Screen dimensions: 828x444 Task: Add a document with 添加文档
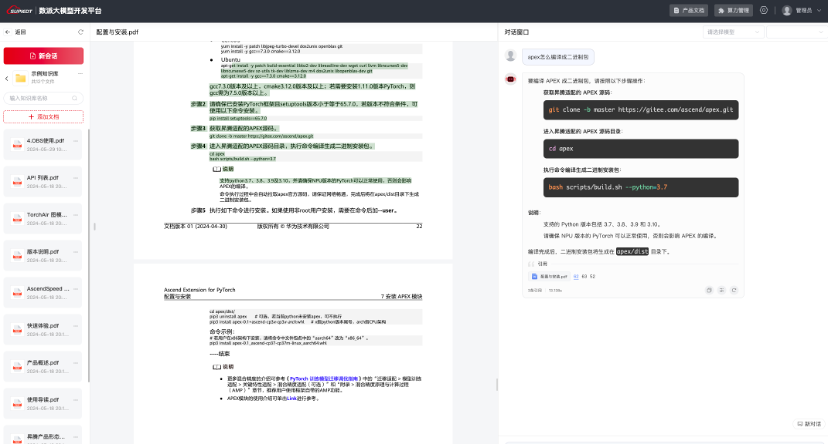[x=43, y=117]
